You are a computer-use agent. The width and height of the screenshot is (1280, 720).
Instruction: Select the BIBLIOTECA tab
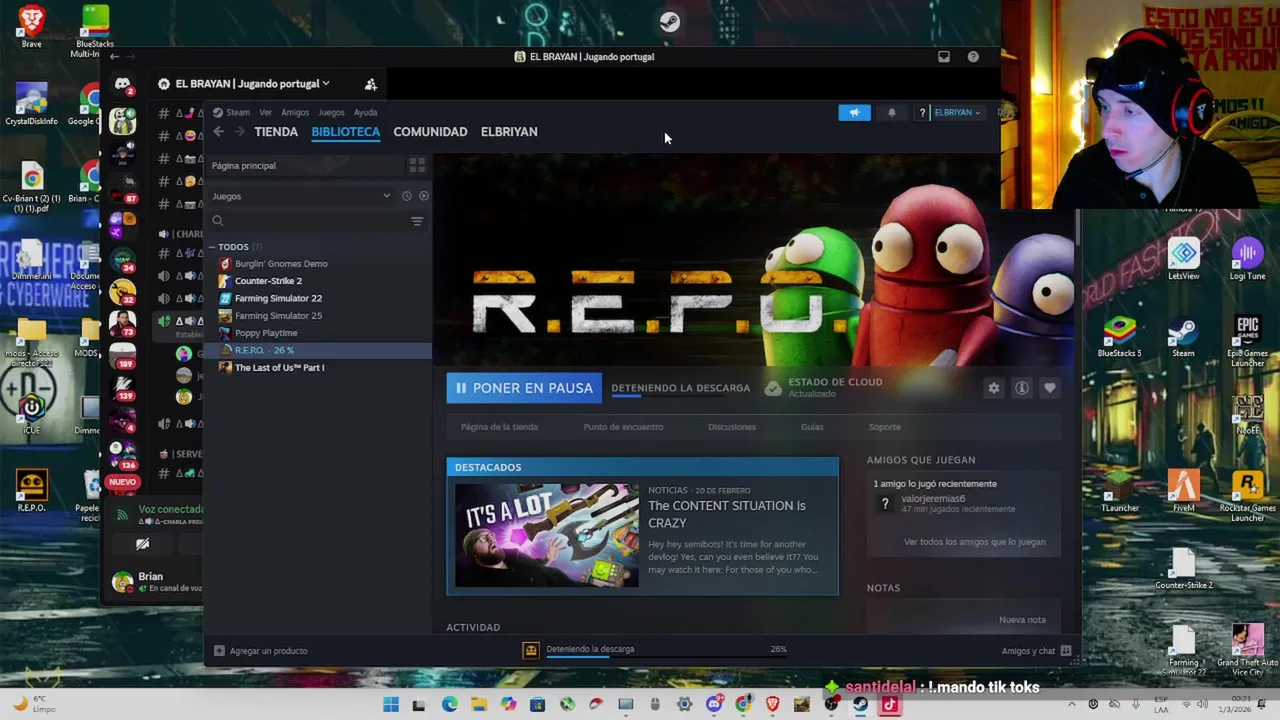(x=345, y=132)
